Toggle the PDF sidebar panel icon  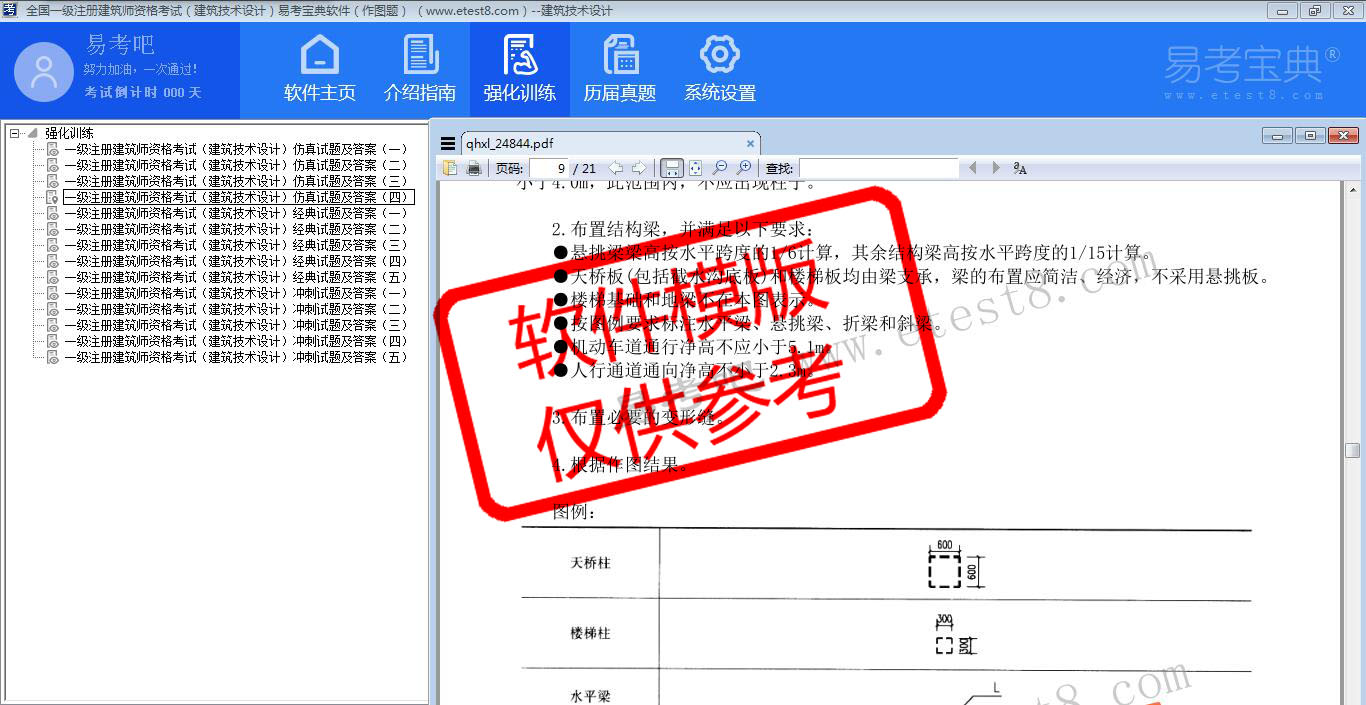tap(451, 168)
